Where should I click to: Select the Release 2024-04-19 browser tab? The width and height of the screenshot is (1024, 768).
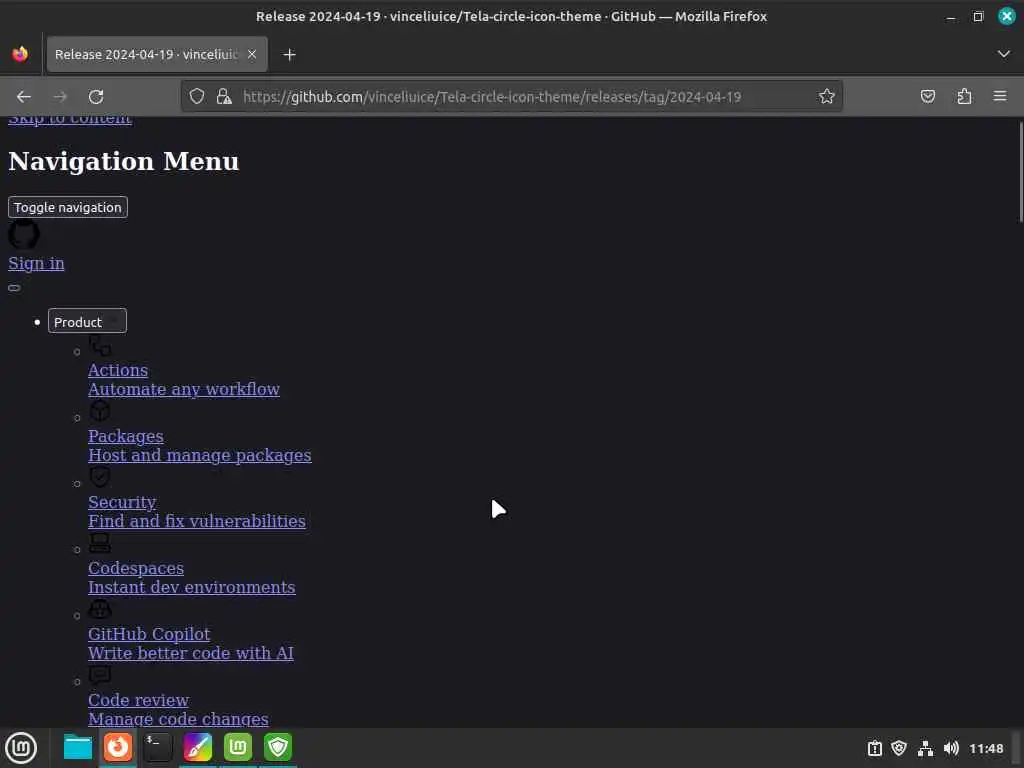tap(157, 54)
